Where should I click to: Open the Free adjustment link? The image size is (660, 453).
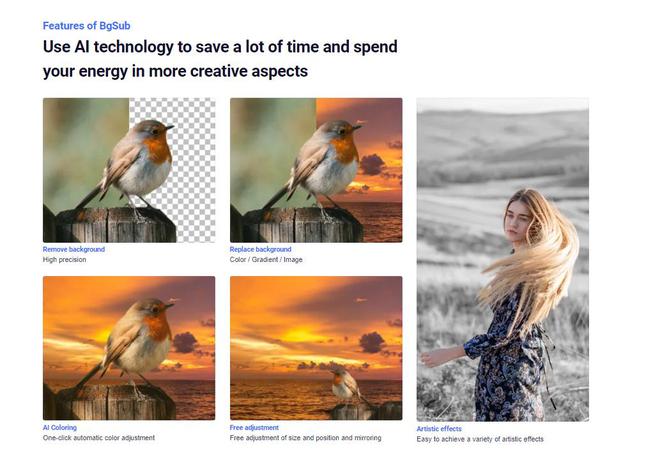[254, 427]
